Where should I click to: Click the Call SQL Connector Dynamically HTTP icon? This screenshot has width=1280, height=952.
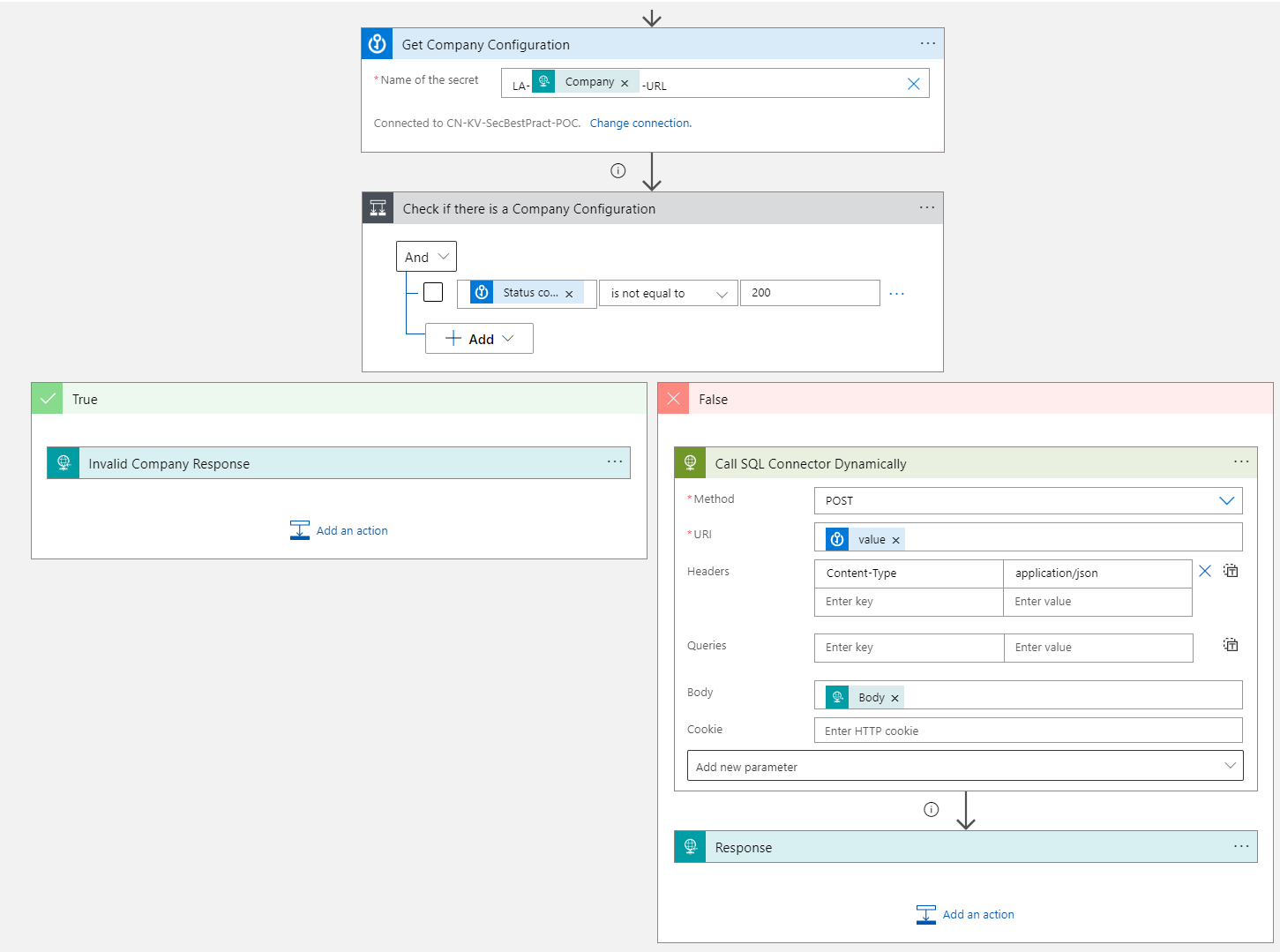click(690, 463)
